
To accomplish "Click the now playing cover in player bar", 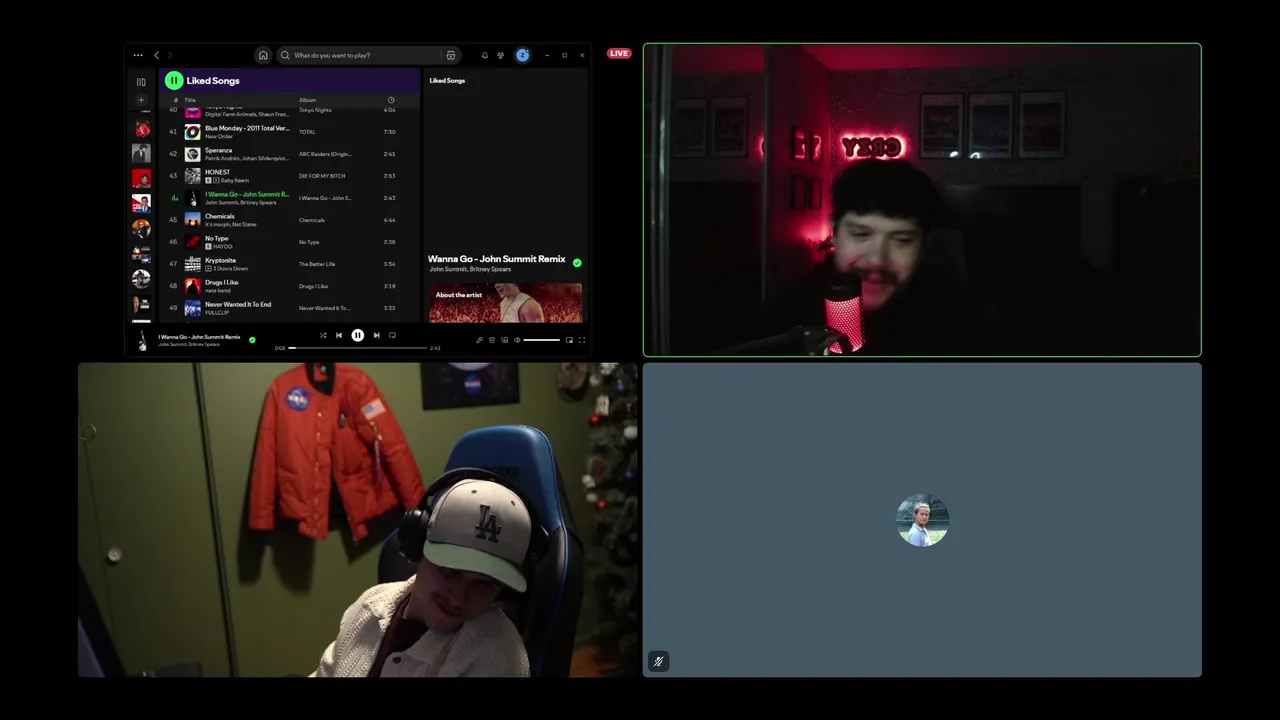I will click(143, 340).
